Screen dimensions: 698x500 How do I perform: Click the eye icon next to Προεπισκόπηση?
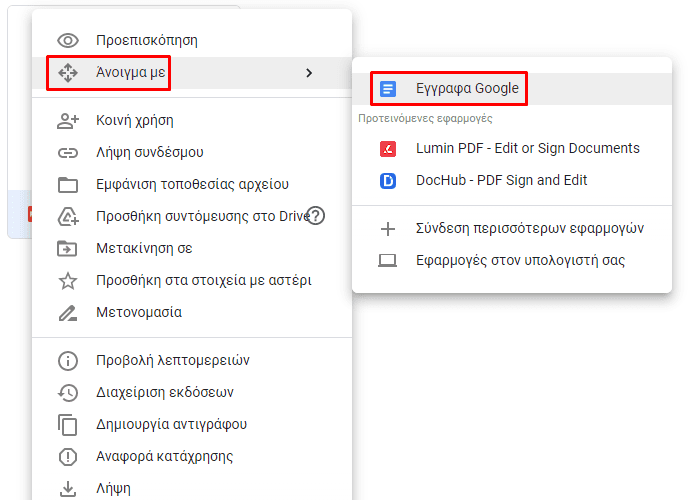pyautogui.click(x=68, y=41)
